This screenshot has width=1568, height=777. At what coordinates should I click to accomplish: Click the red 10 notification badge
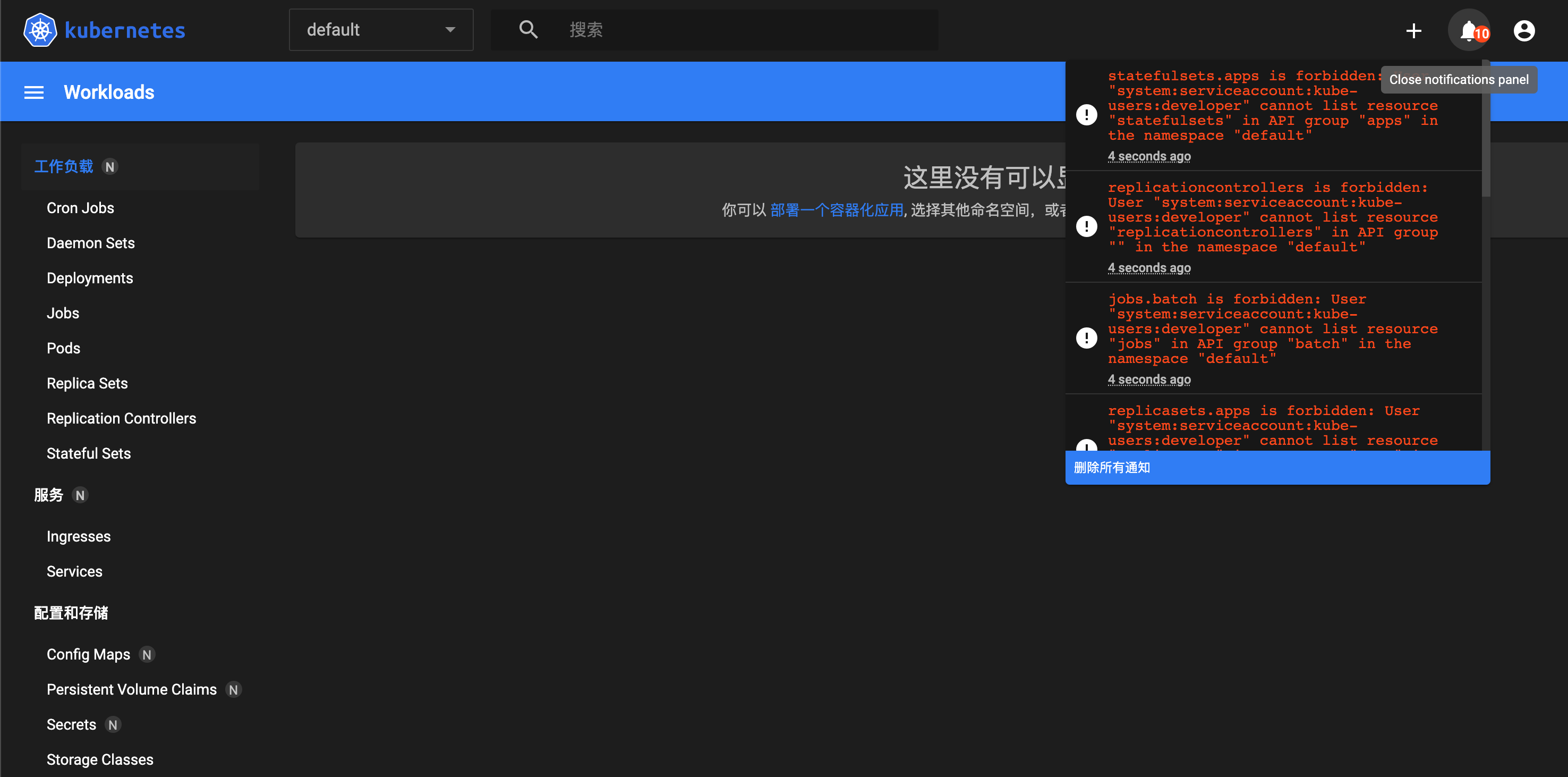(x=1481, y=34)
